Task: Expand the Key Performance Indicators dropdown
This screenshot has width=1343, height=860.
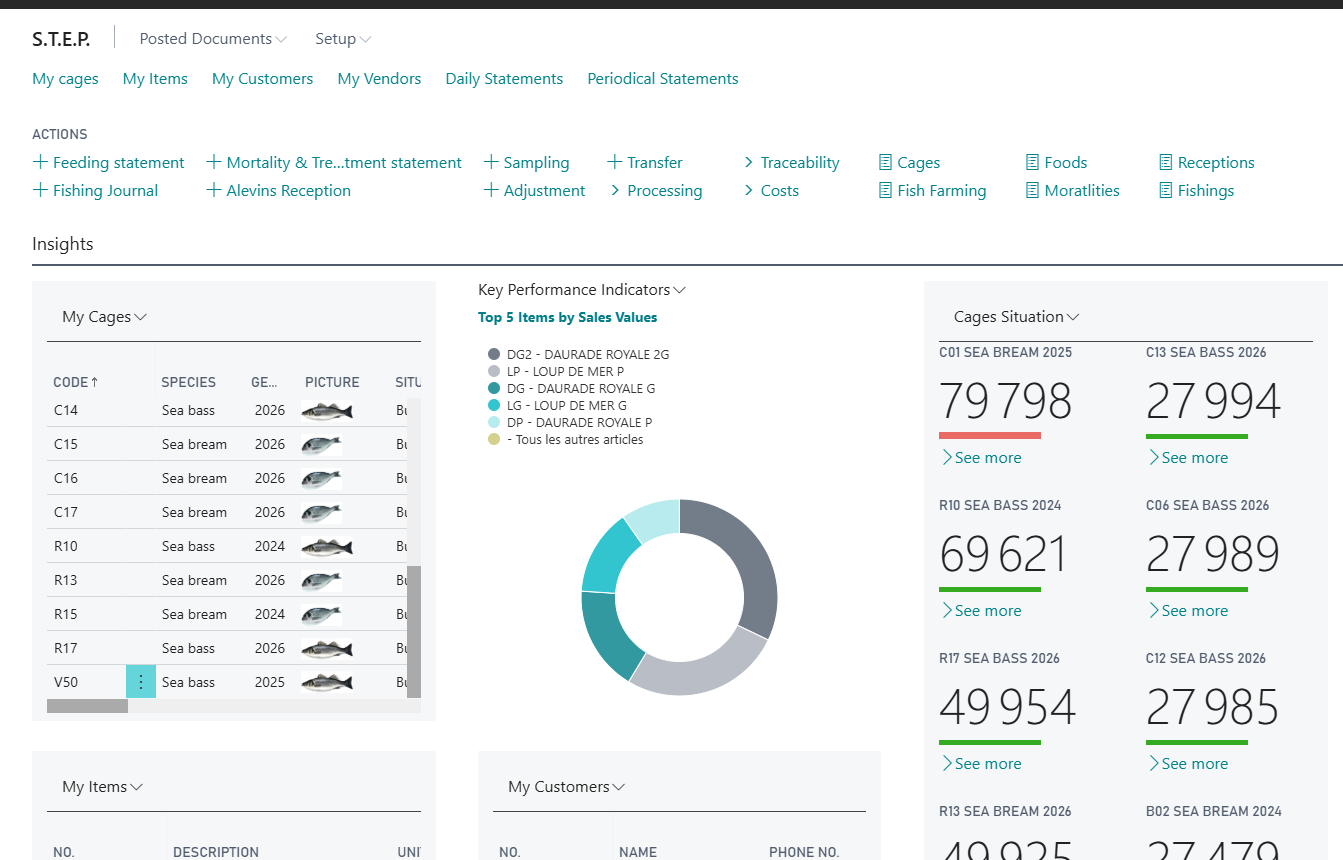Action: 582,290
